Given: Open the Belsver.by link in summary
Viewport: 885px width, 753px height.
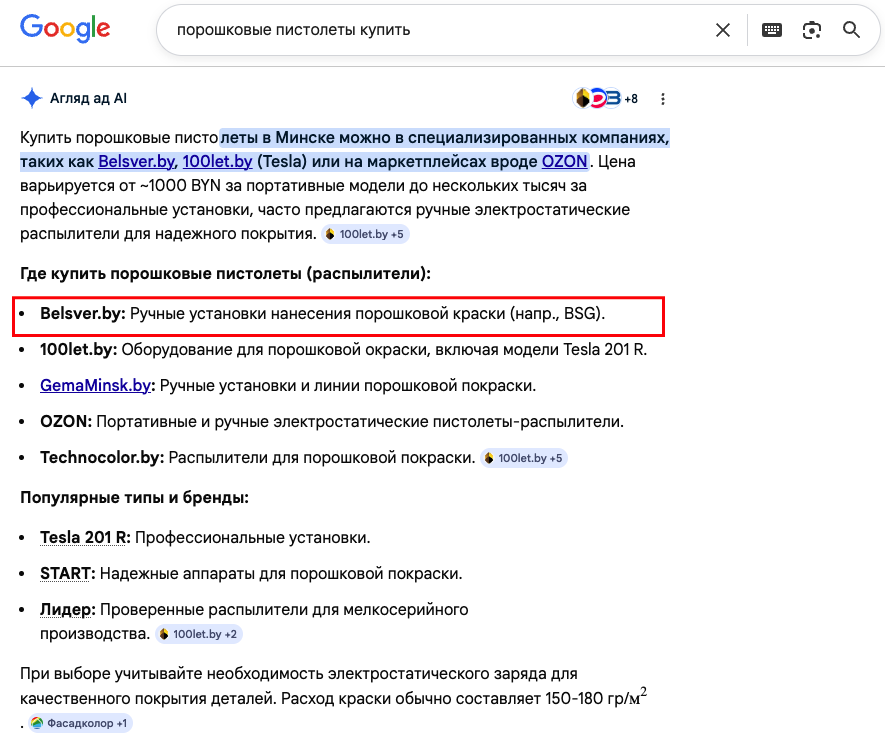Looking at the screenshot, I should point(137,160).
